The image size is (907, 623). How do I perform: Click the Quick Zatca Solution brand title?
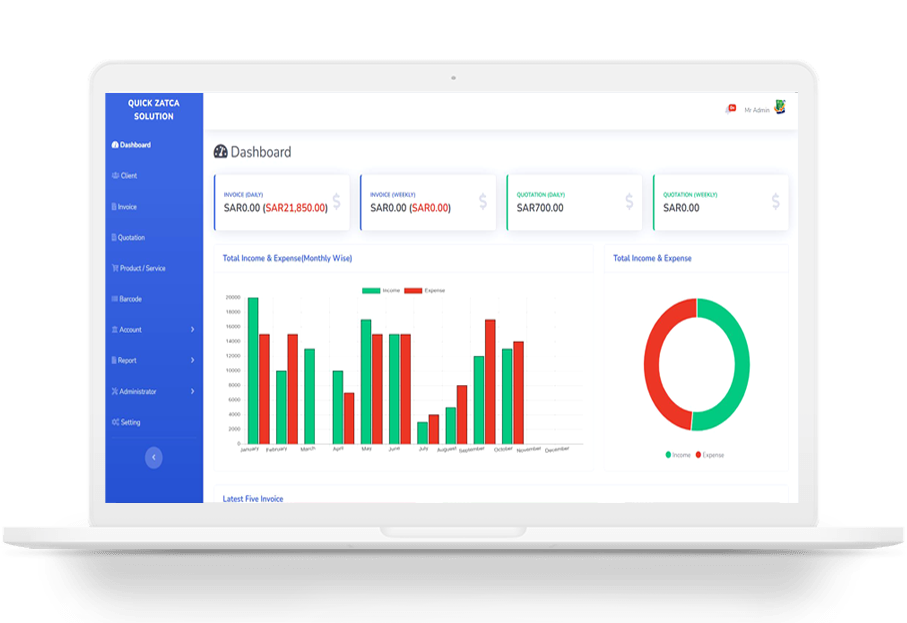153,110
